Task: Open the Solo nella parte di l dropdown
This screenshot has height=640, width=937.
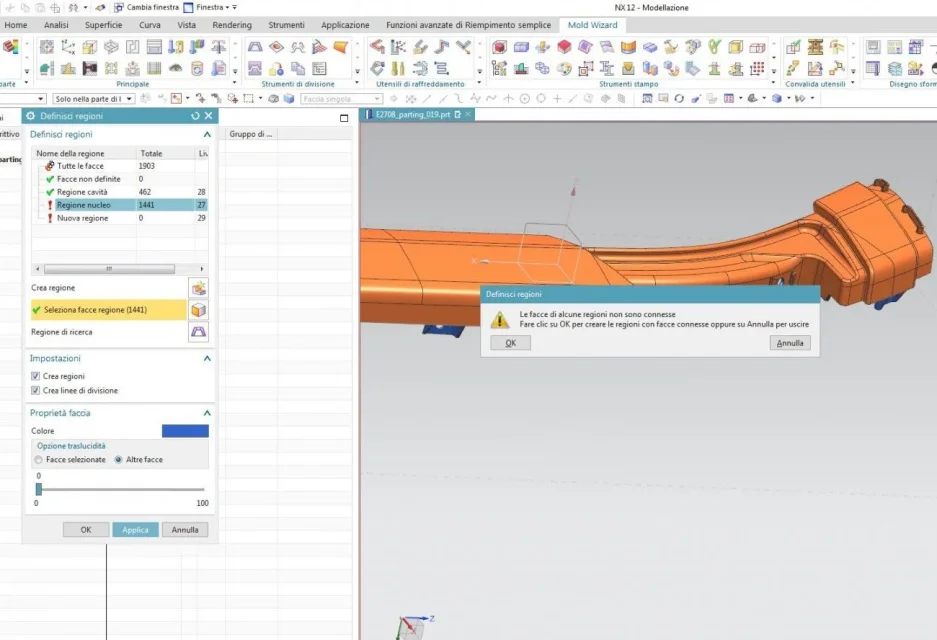Action: coord(93,99)
